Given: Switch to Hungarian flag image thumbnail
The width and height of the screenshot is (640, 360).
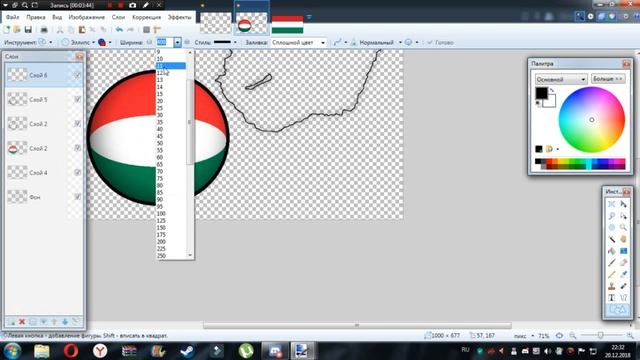Looking at the screenshot, I should [287, 24].
